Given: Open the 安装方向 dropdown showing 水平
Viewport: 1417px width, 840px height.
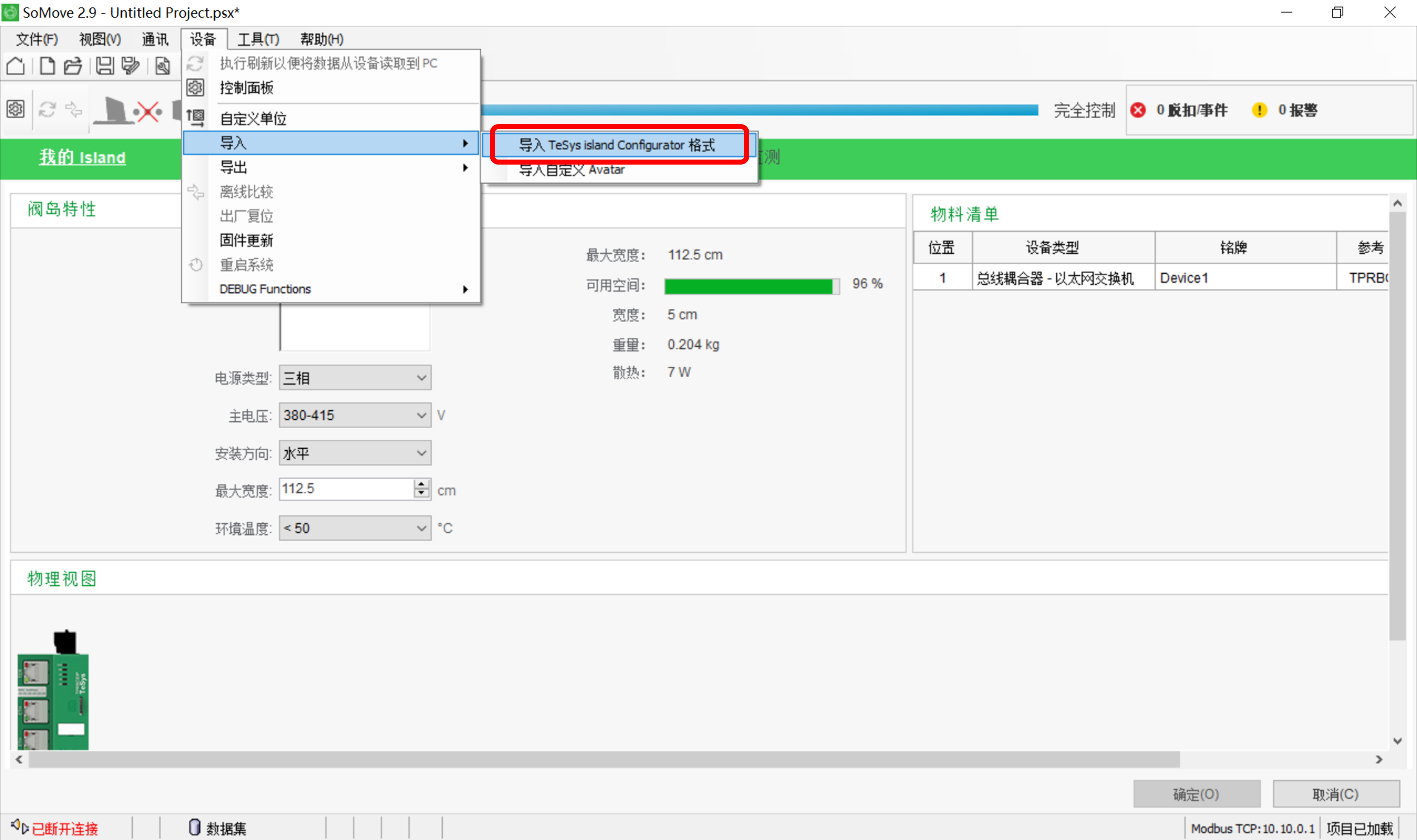Looking at the screenshot, I should [354, 453].
